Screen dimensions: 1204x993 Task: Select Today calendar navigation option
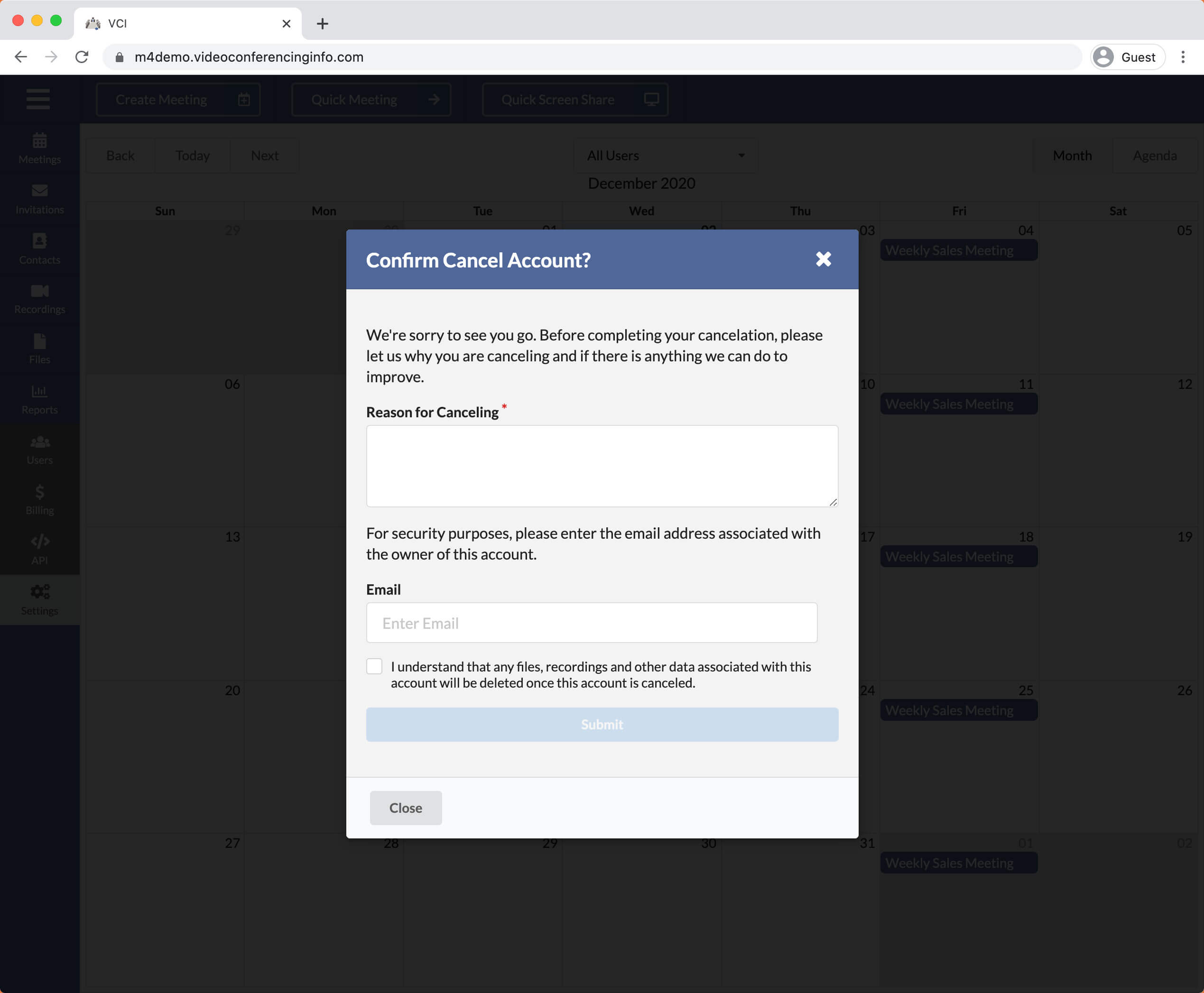coord(193,155)
